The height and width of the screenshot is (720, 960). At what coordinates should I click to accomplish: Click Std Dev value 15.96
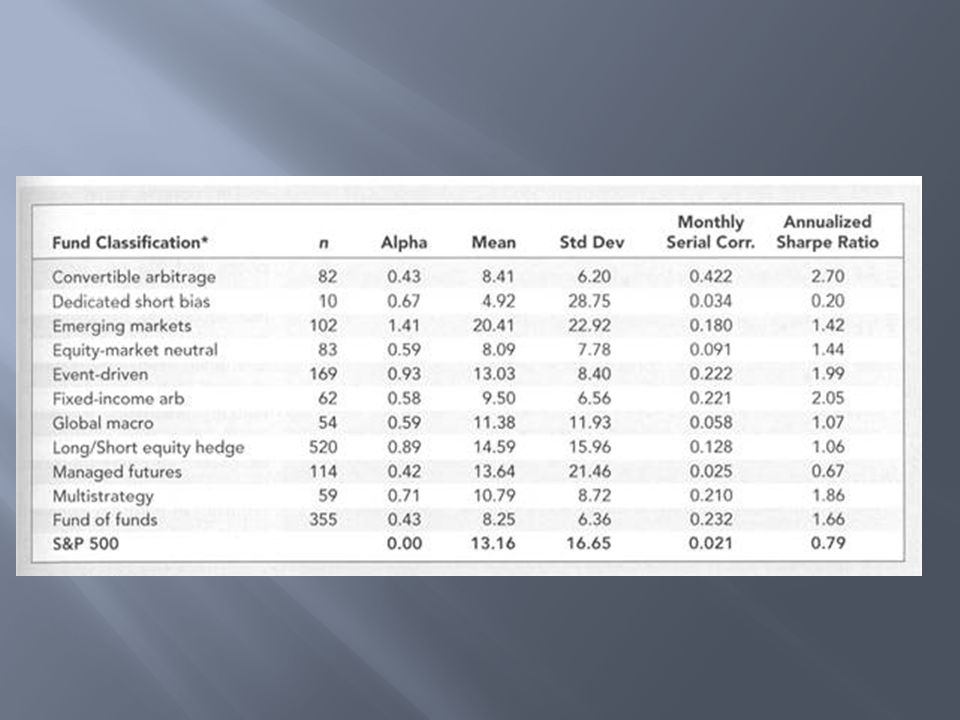click(x=590, y=447)
